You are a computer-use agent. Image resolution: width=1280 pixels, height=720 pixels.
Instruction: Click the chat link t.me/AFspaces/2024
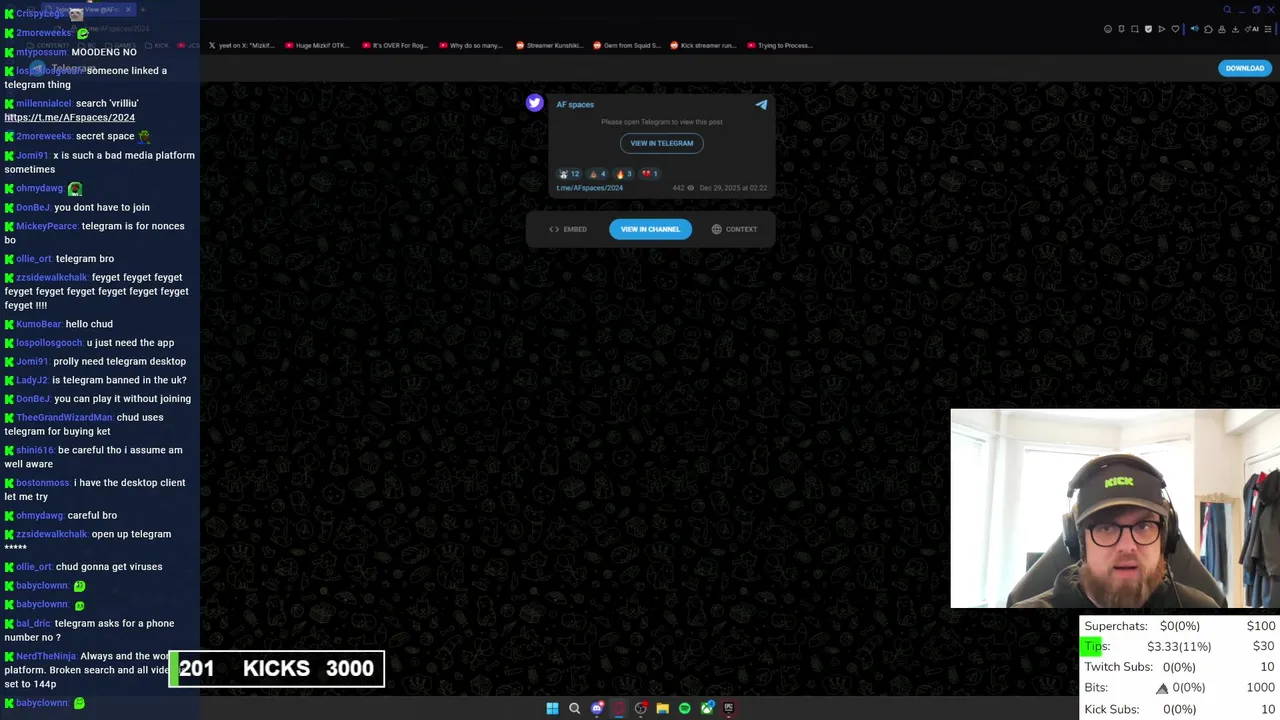[x=69, y=117]
